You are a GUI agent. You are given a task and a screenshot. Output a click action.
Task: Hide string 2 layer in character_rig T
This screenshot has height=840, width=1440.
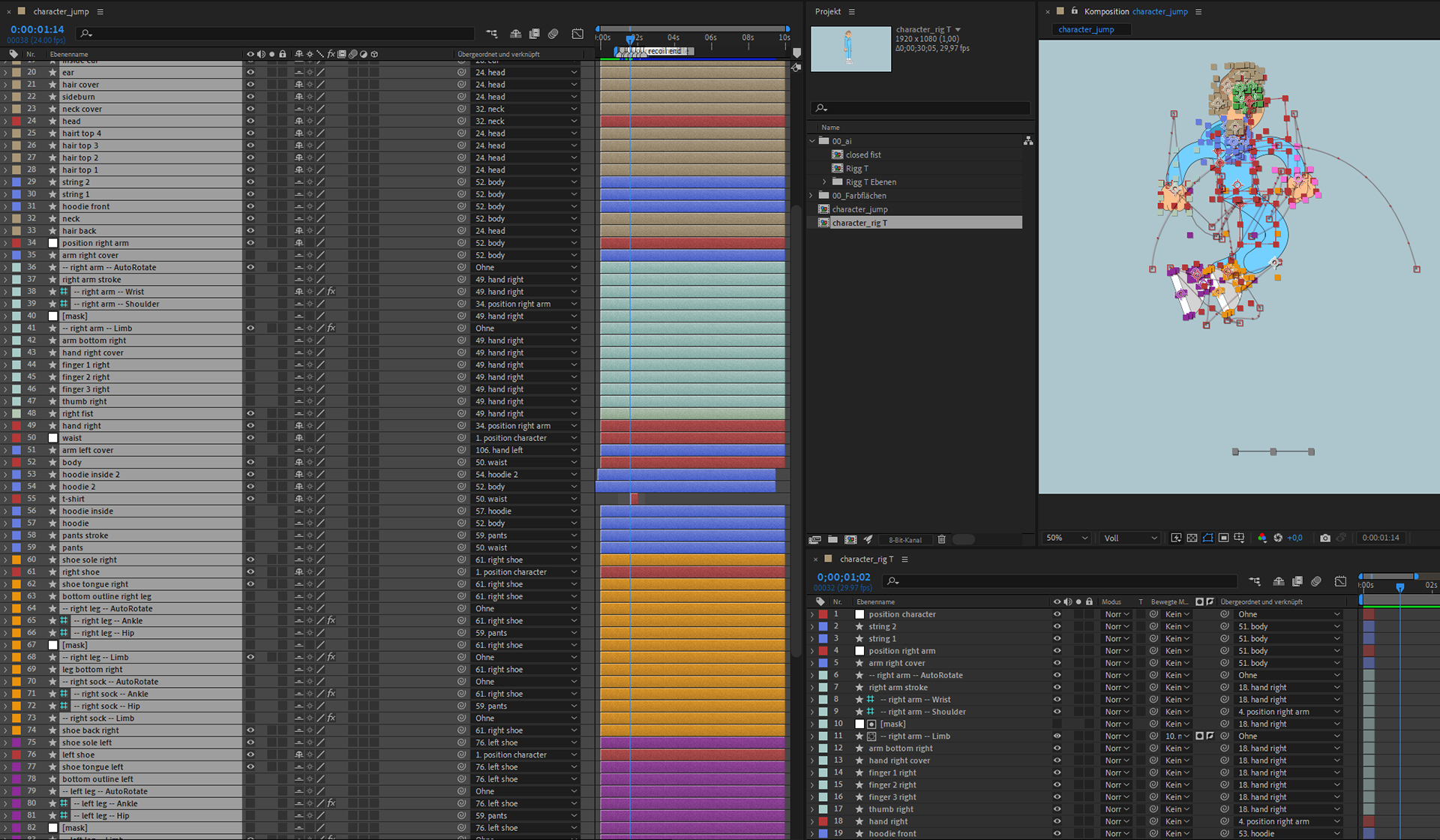[x=1057, y=626]
